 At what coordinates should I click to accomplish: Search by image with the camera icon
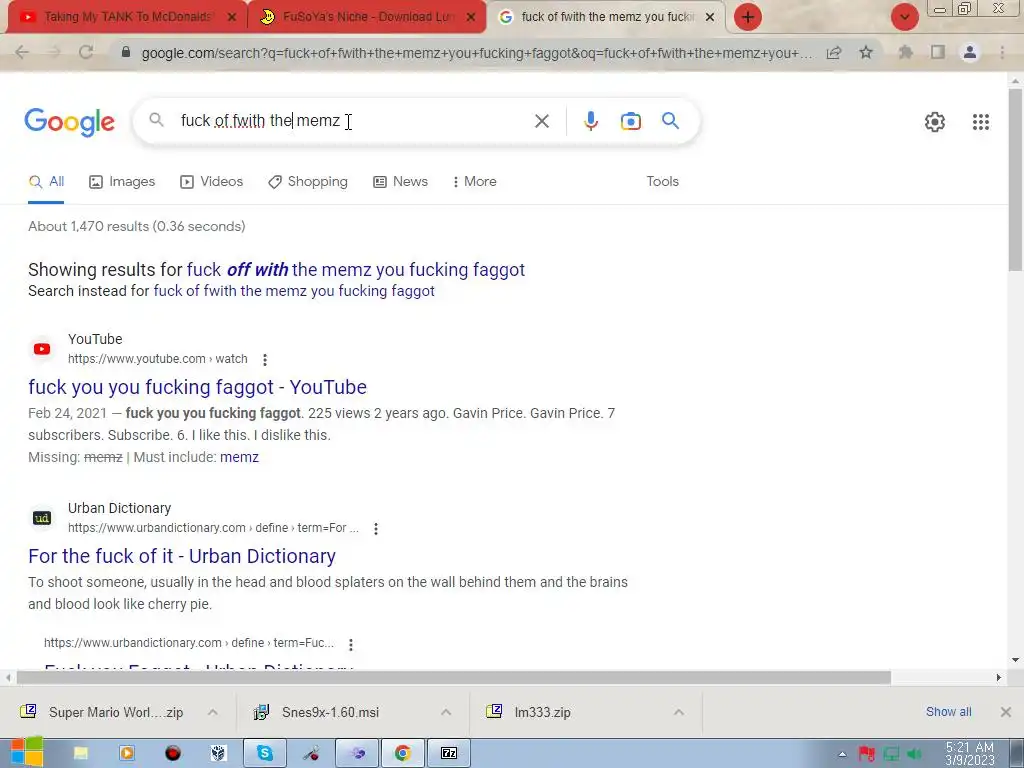pos(630,121)
